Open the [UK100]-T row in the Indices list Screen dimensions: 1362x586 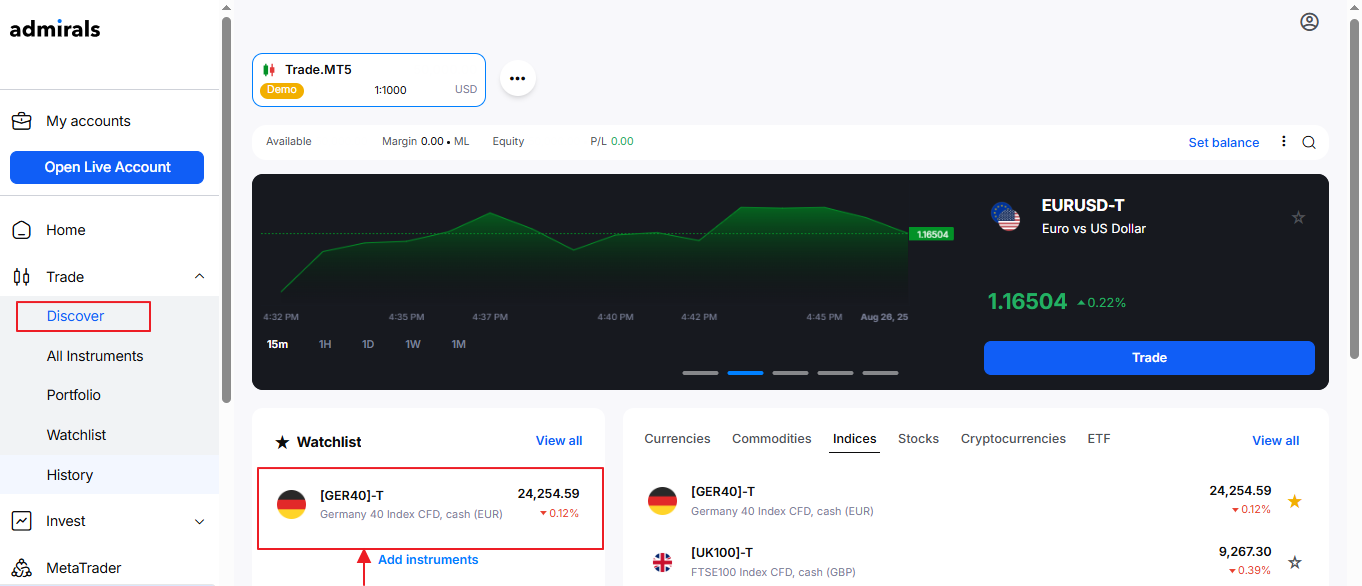coord(975,562)
